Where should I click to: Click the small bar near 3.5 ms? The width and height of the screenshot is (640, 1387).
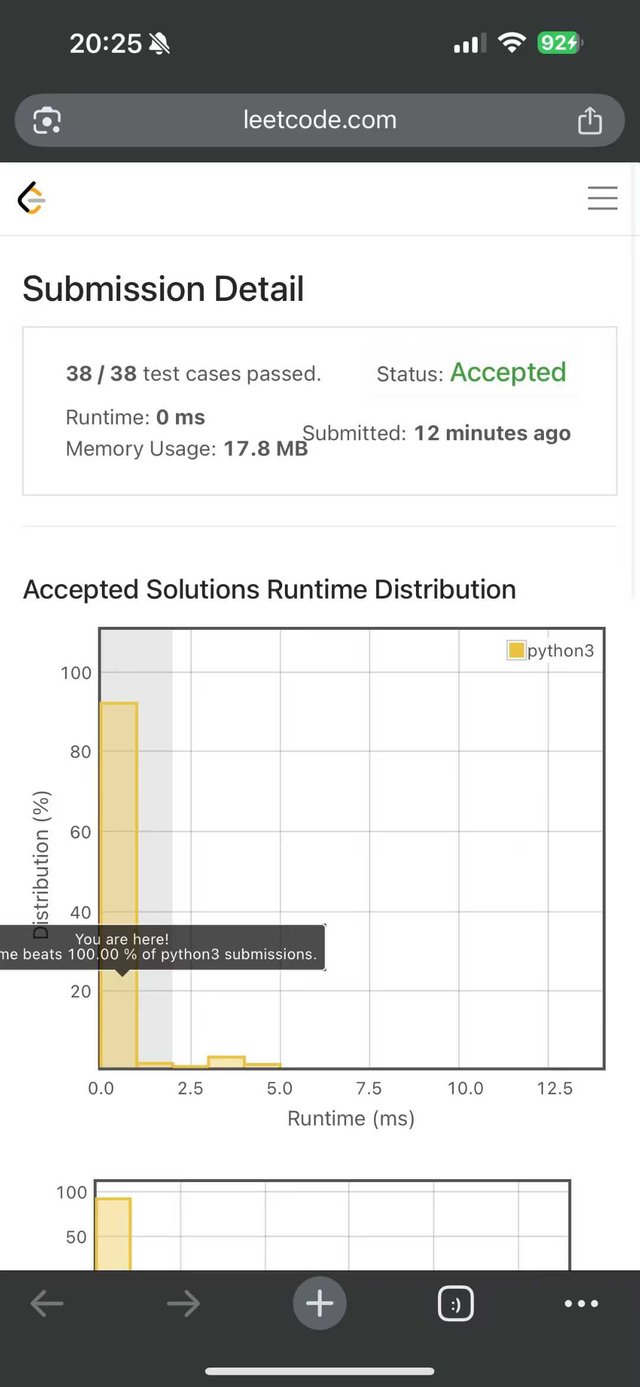[227, 1062]
